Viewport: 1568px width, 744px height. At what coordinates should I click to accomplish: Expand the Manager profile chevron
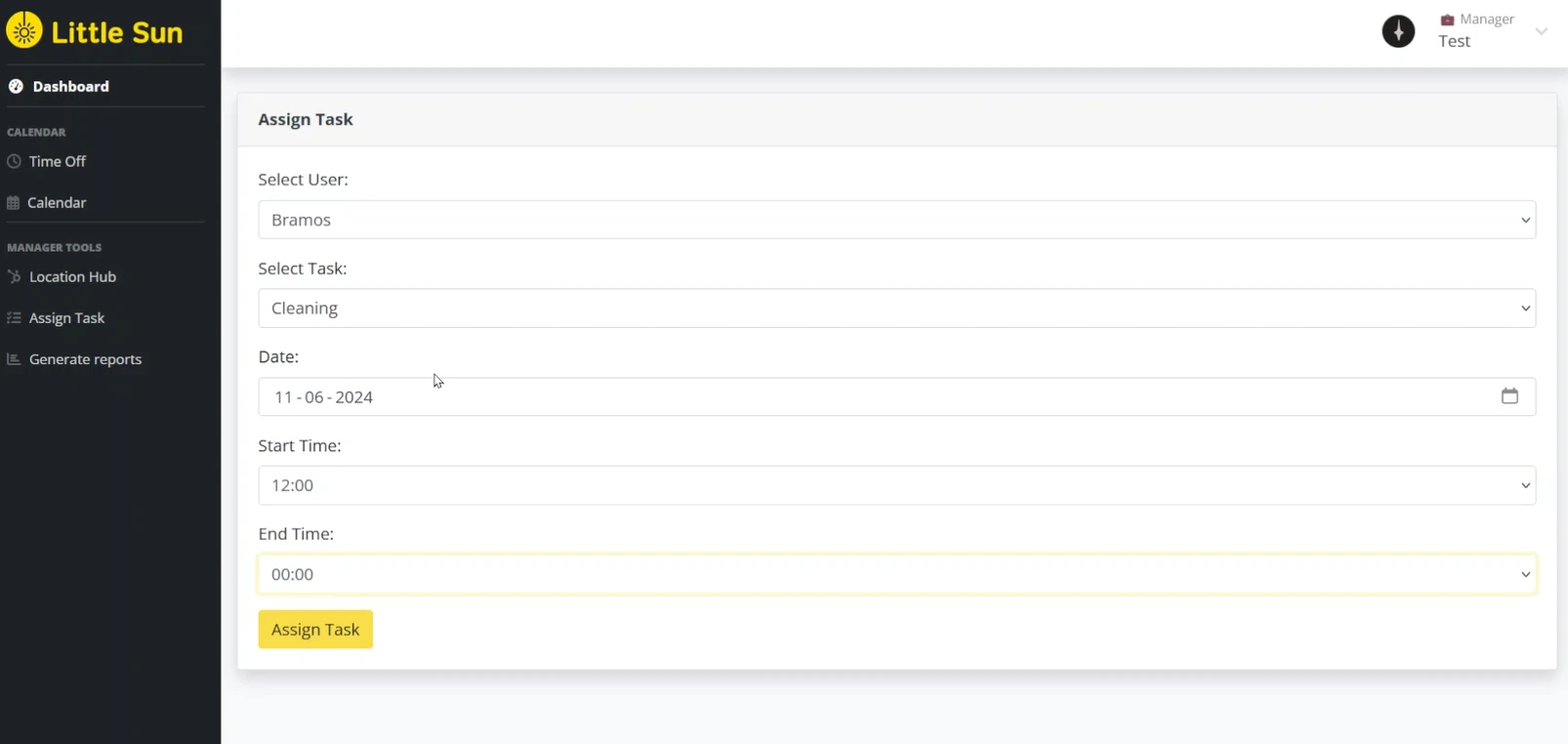[1541, 31]
